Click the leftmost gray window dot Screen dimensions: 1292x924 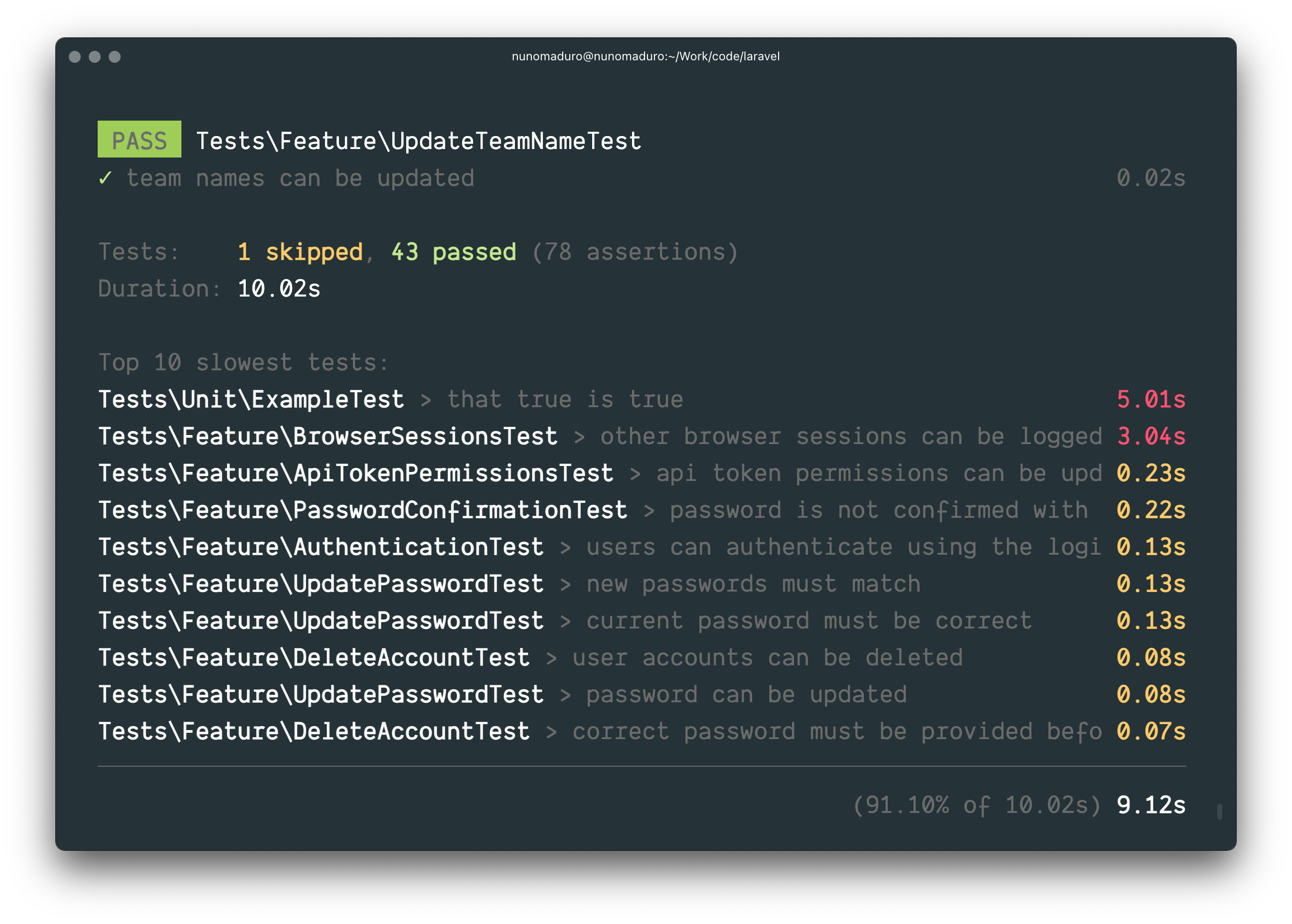click(75, 57)
